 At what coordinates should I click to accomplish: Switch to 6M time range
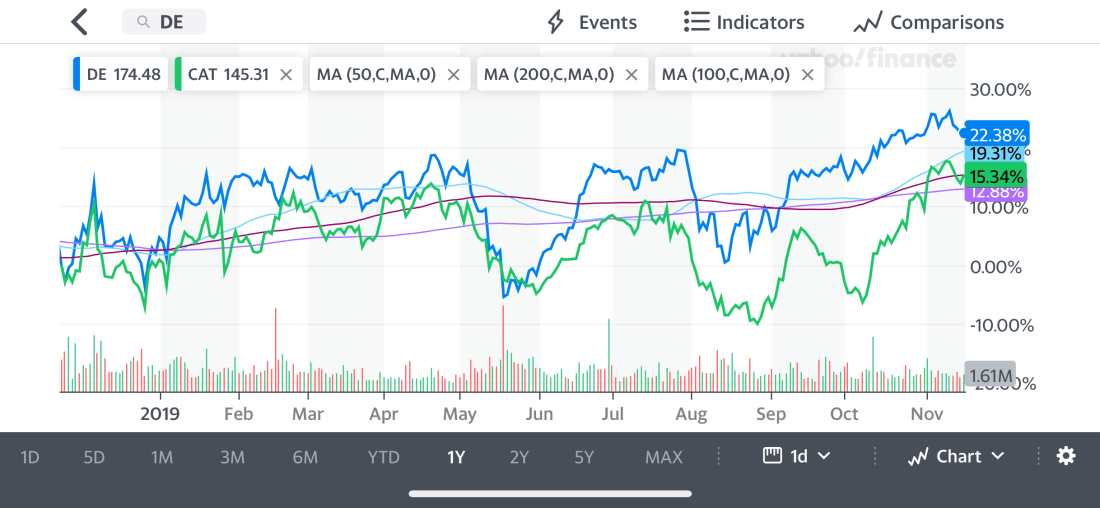(305, 457)
